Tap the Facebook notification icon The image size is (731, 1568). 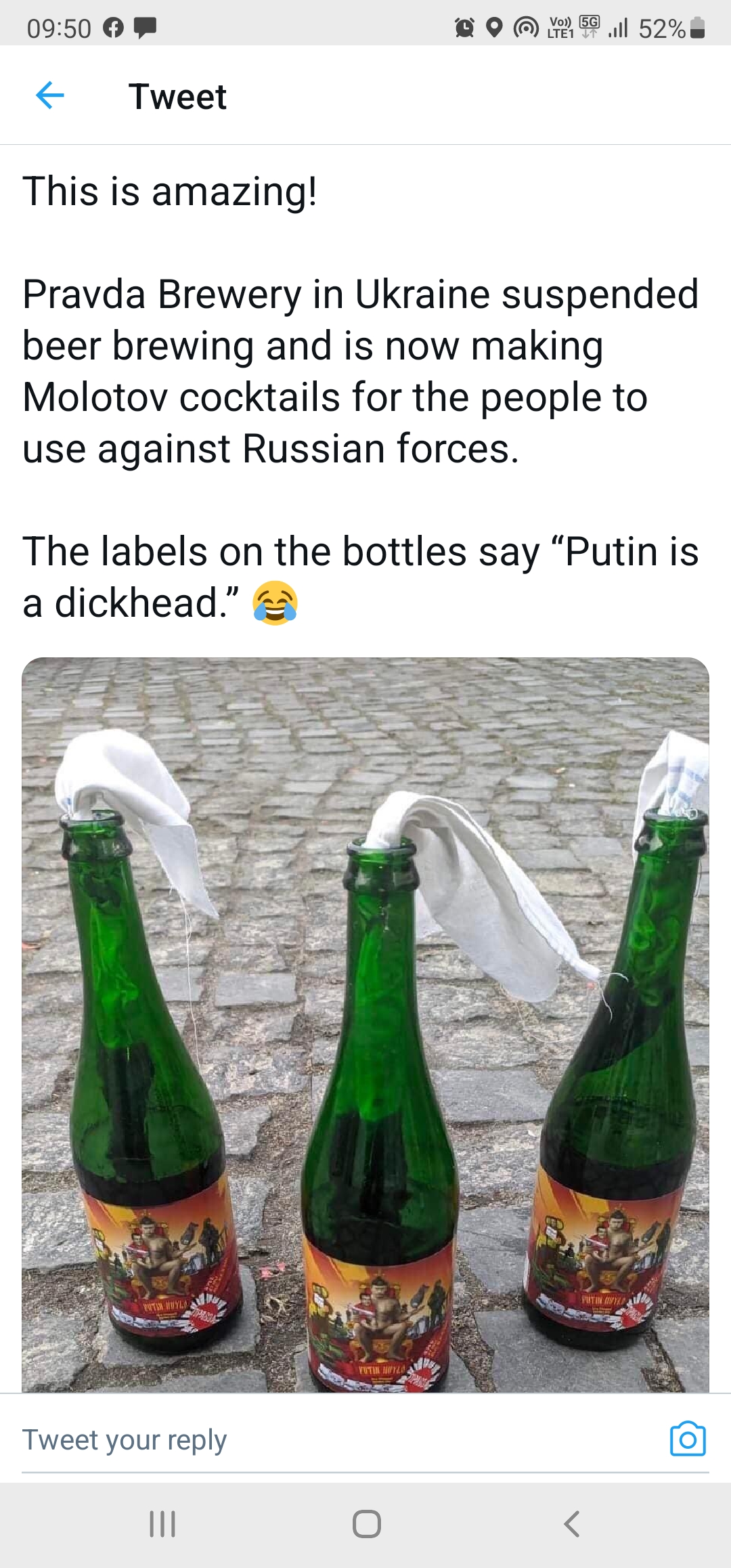click(113, 28)
